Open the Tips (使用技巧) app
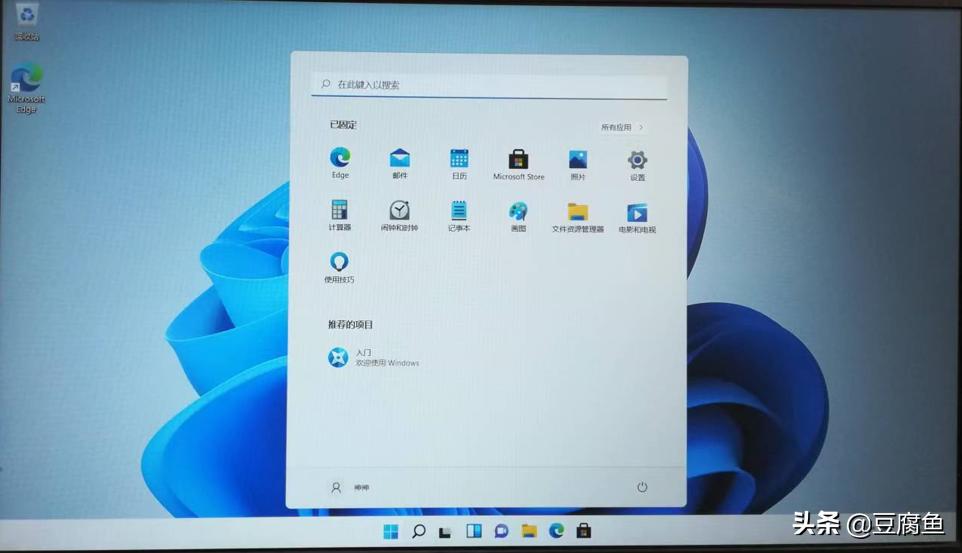962x553 pixels. pyautogui.click(x=339, y=266)
